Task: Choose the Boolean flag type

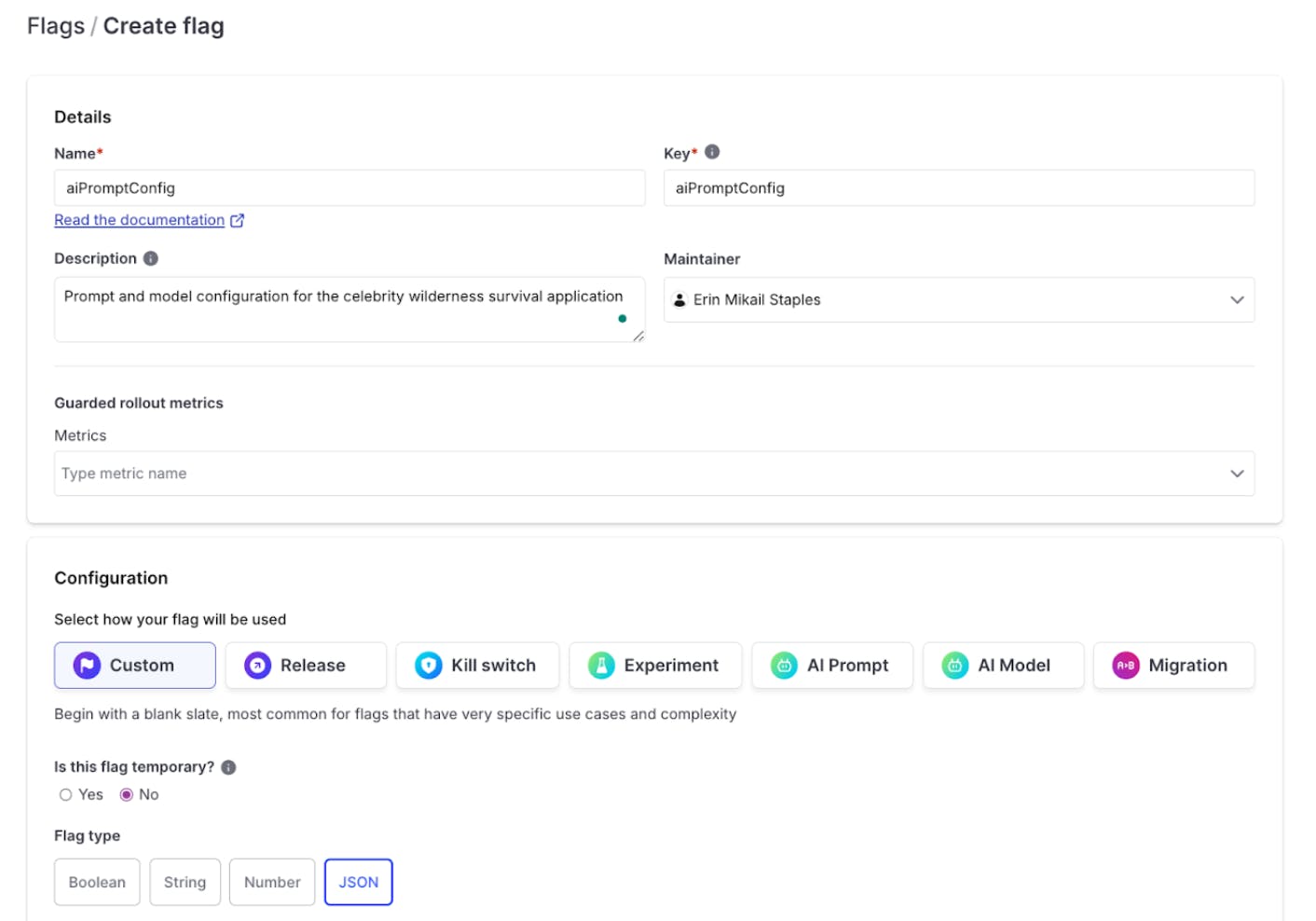Action: [x=97, y=882]
